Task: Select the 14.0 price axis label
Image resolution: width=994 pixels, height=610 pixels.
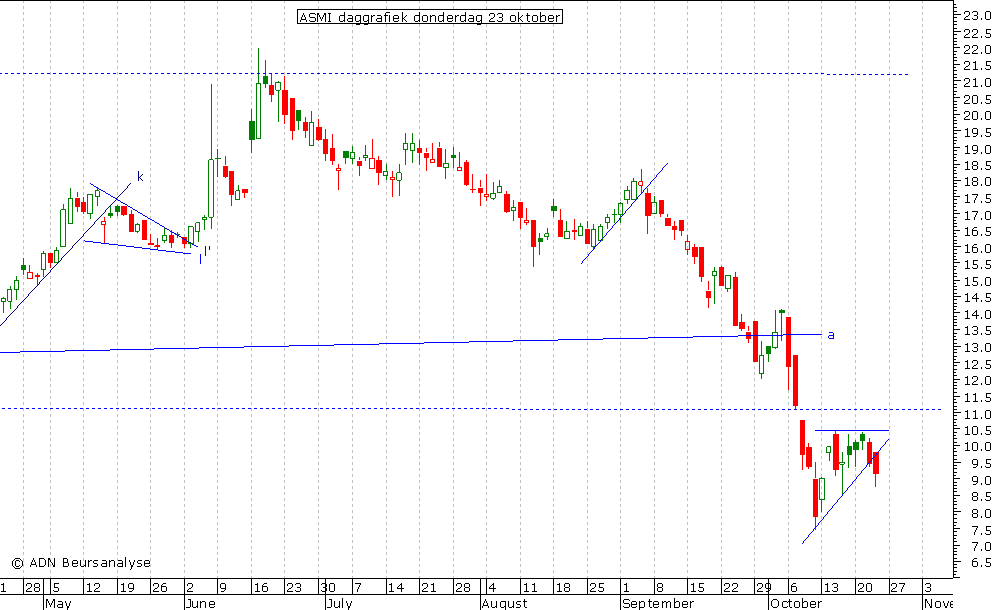Action: click(x=978, y=315)
